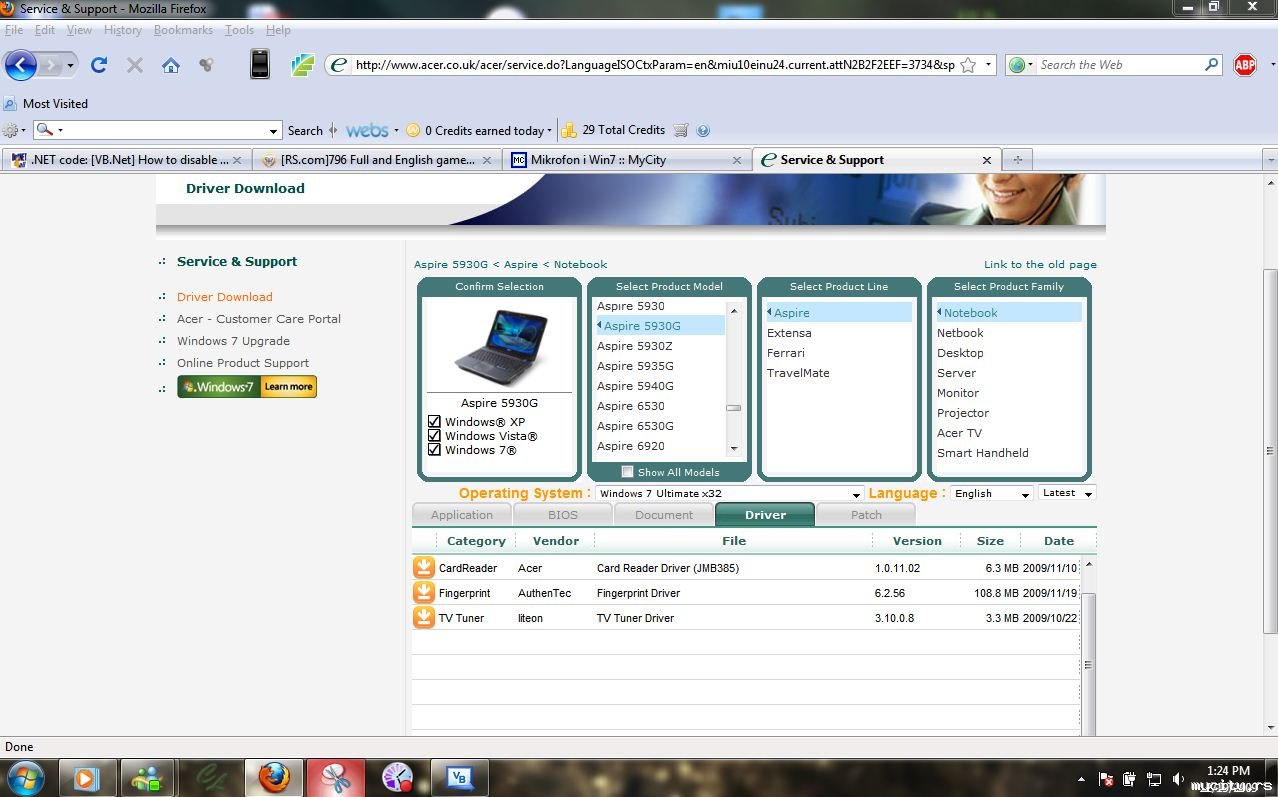Switch to the Patch tab
This screenshot has height=797, width=1278.
pos(866,515)
